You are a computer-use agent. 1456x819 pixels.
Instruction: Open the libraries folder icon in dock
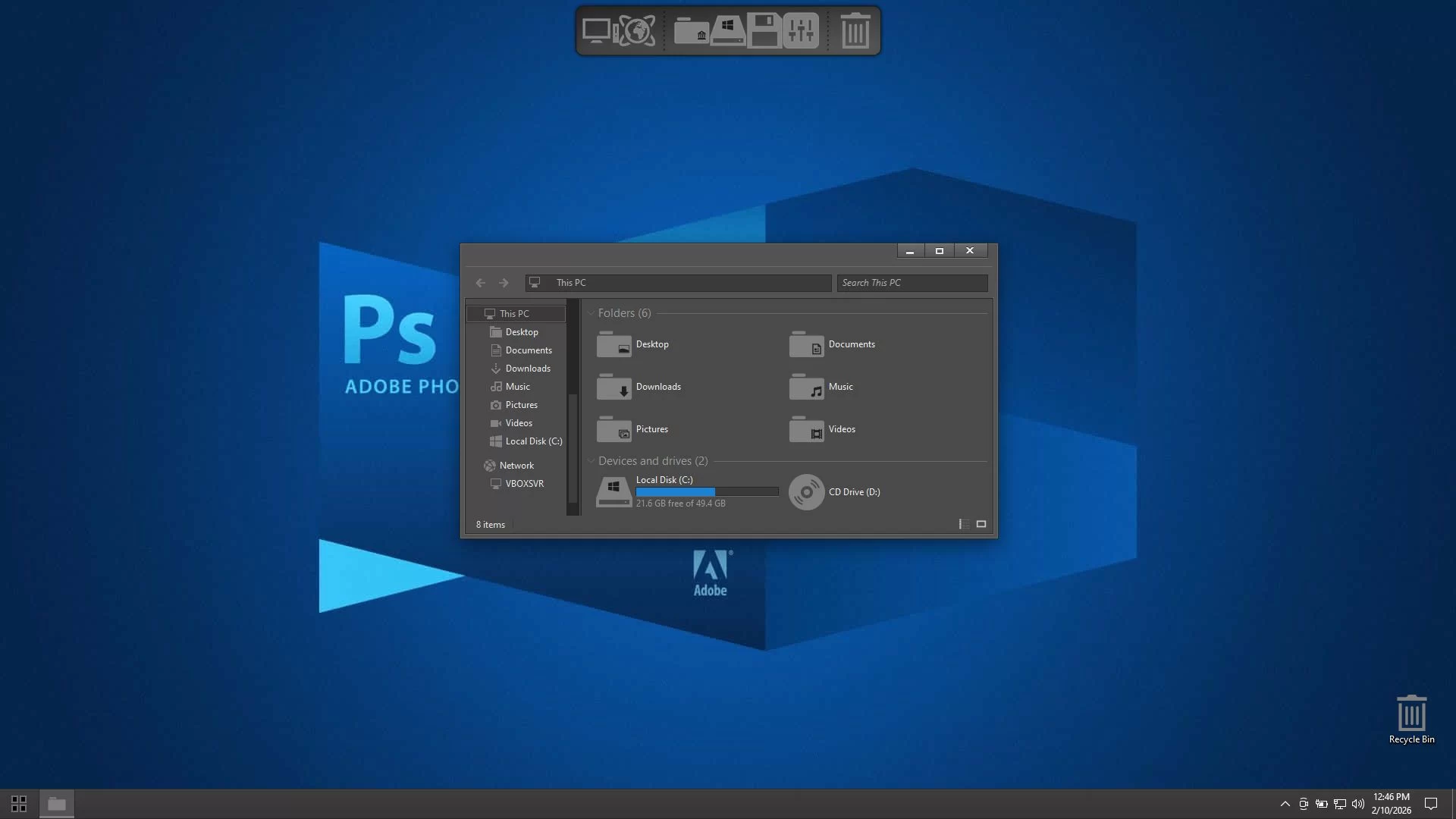[x=691, y=31]
